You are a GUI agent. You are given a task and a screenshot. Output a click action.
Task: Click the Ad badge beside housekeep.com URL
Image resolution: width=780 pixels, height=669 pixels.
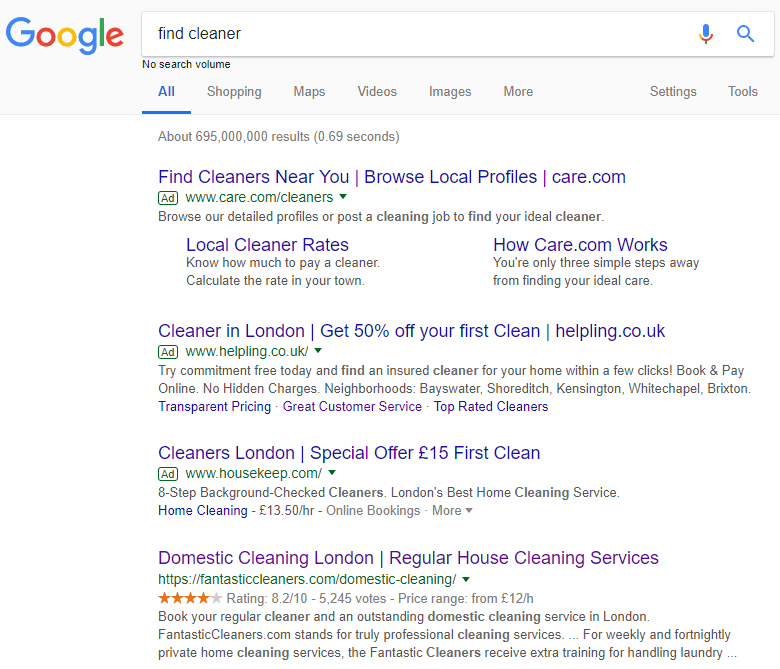[168, 474]
